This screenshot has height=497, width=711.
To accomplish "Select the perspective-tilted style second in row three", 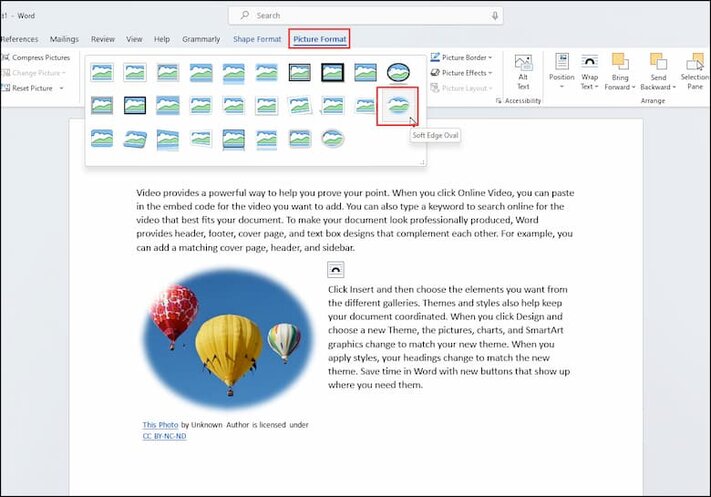I will pos(135,138).
